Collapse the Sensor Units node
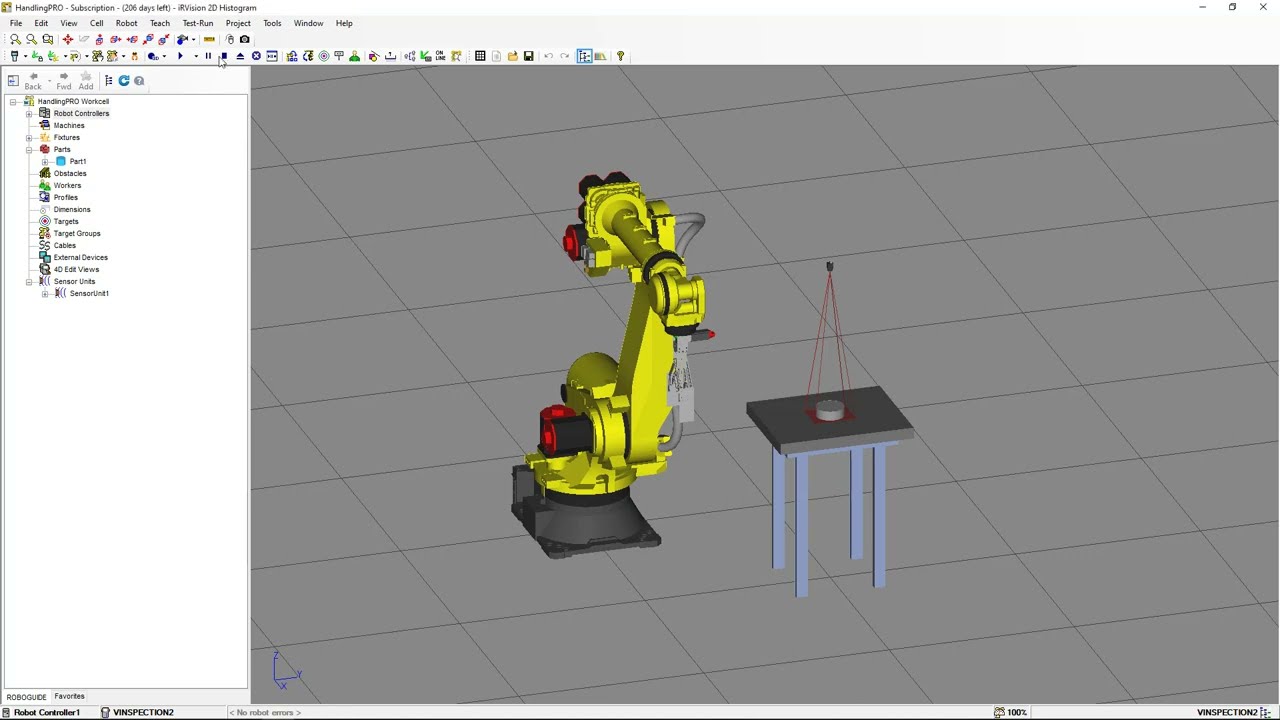The image size is (1280, 720). tap(29, 281)
